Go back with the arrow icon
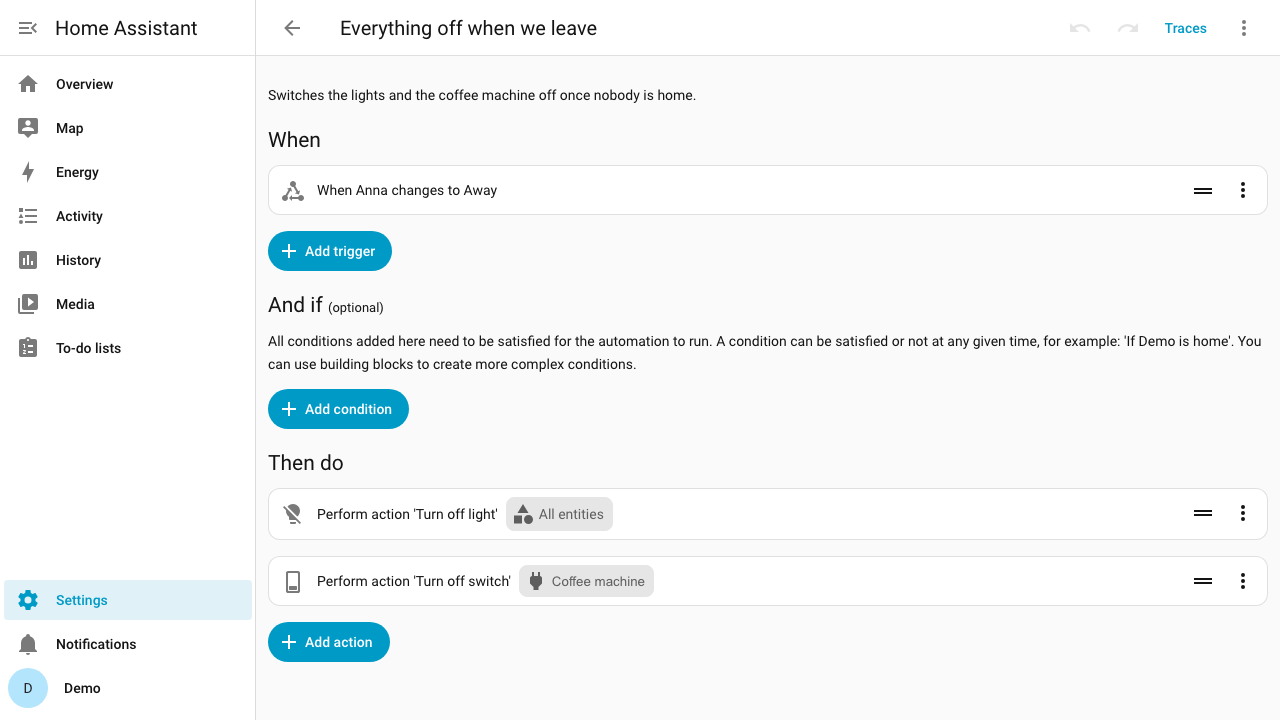Screen dimensions: 1280x720 [292, 28]
